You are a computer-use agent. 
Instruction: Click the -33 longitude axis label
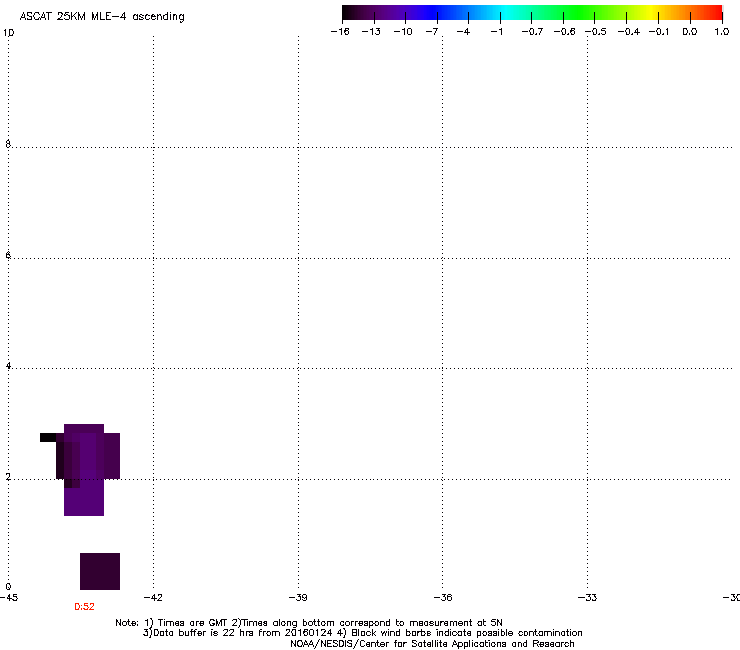587,598
